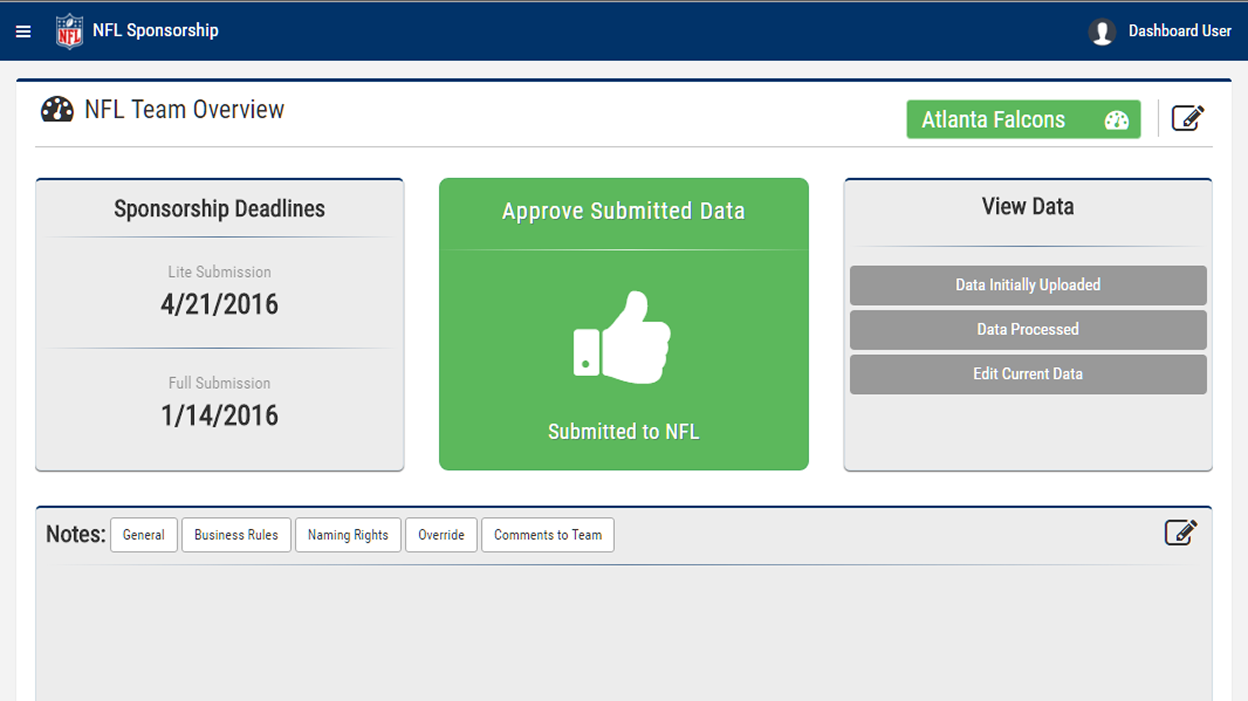The height and width of the screenshot is (701, 1248).
Task: Click the edit icon in Notes panel
Action: (1180, 533)
